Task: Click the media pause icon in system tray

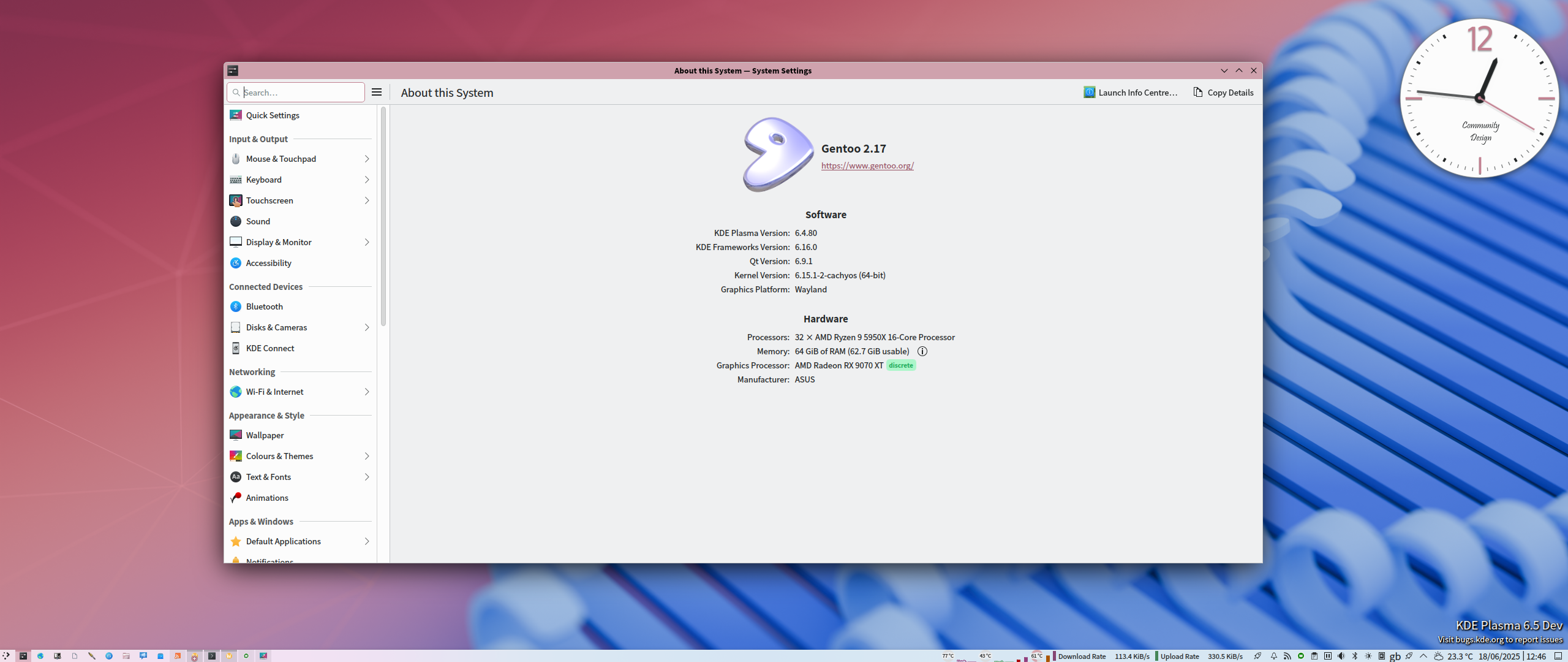Action: pos(1328,656)
